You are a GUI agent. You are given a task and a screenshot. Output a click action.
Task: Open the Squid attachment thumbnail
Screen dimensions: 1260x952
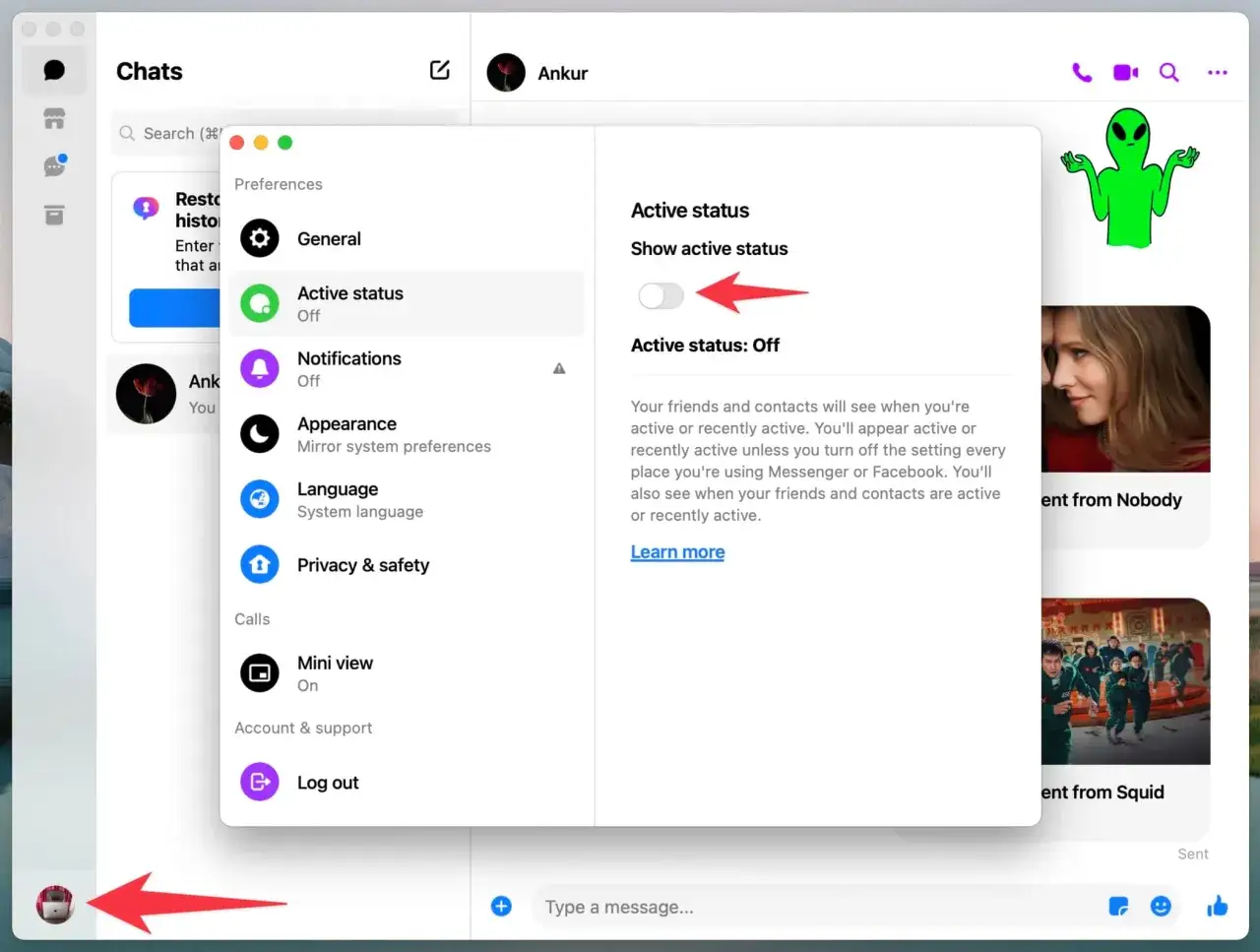(x=1125, y=681)
